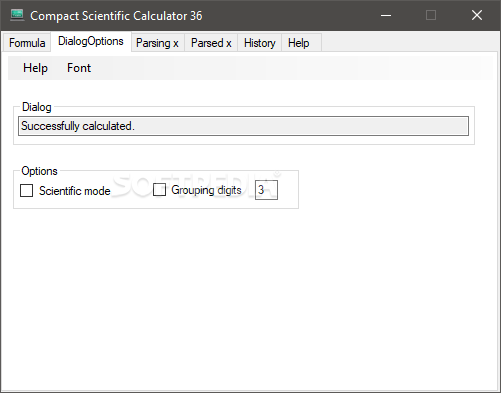Screen dimensions: 501x393
Task: Click the grouping digits number field
Action: (266, 190)
